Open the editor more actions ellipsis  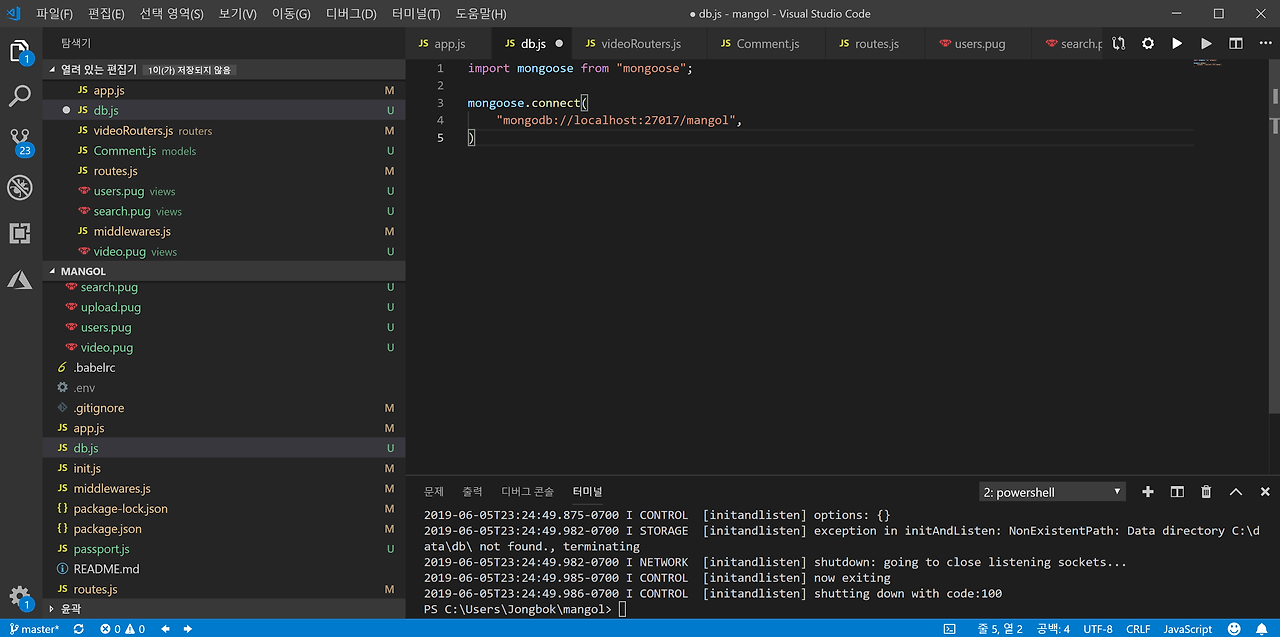coord(1264,44)
